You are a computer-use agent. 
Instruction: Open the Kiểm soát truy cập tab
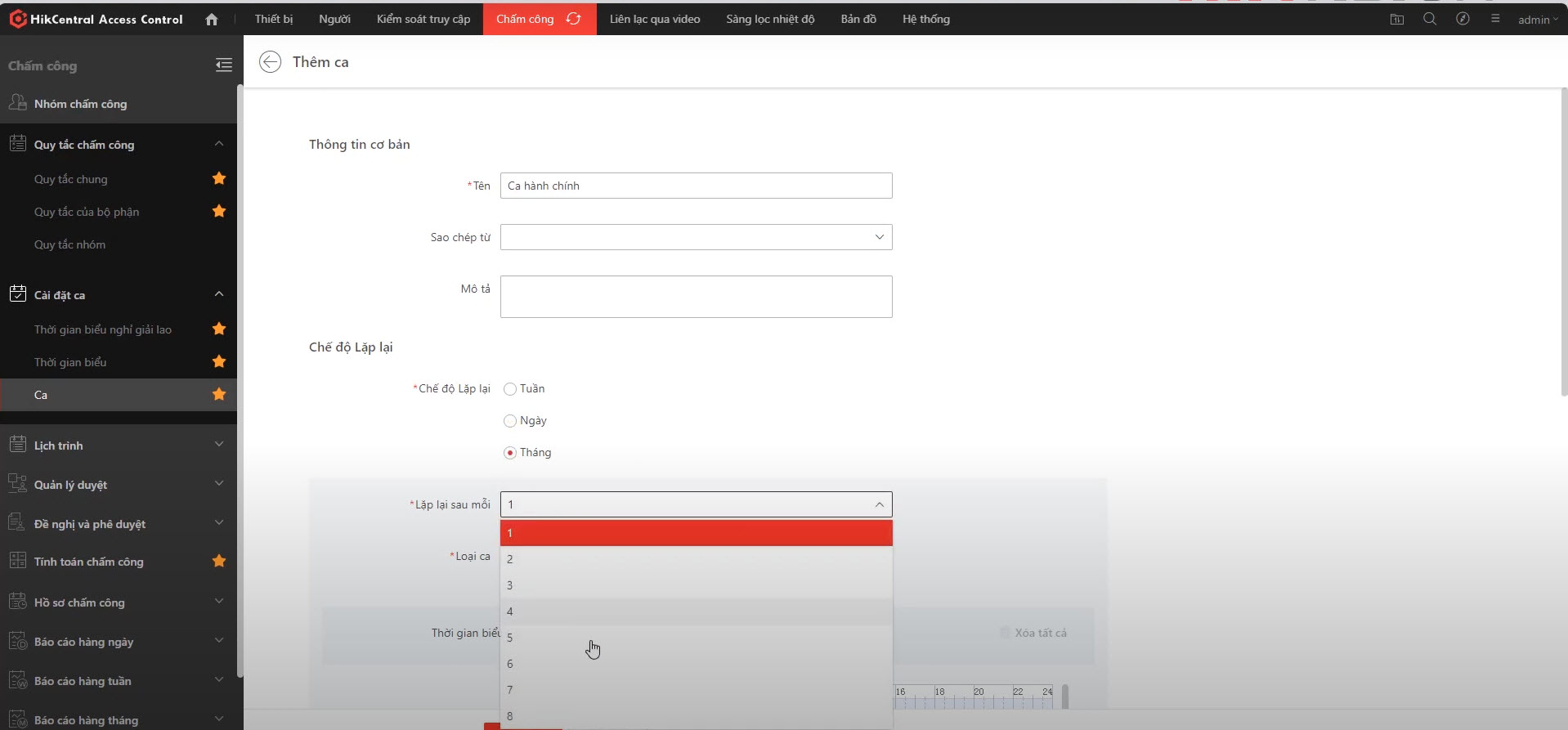tap(423, 19)
